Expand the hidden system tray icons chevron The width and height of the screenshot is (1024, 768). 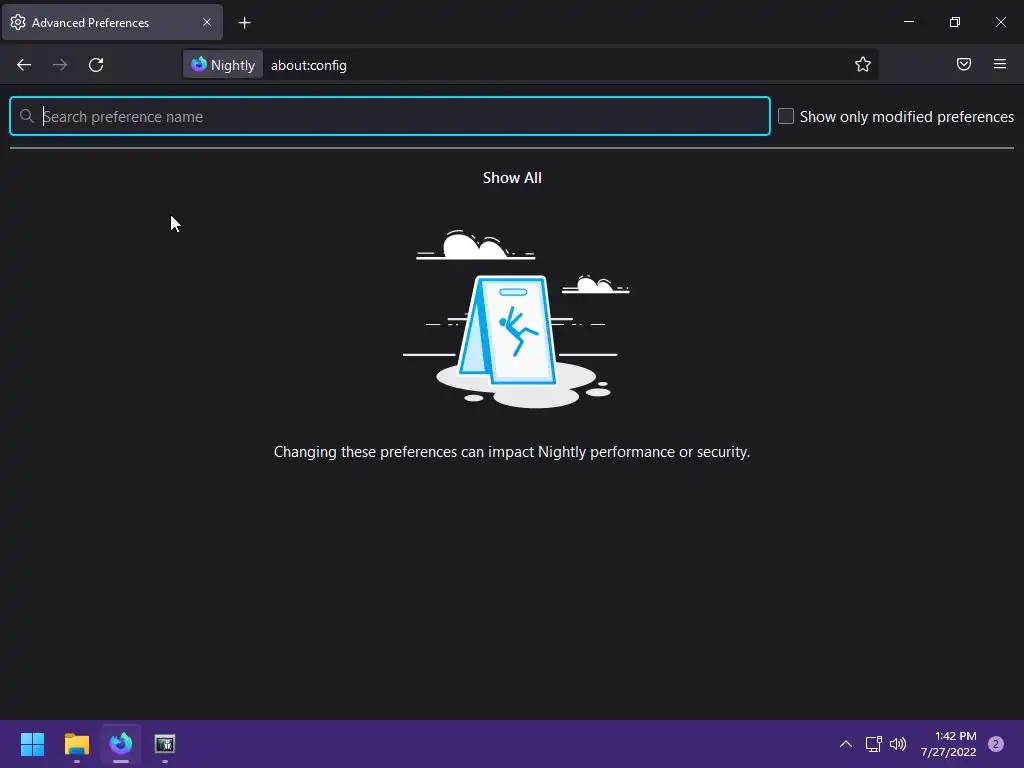pyautogui.click(x=846, y=744)
